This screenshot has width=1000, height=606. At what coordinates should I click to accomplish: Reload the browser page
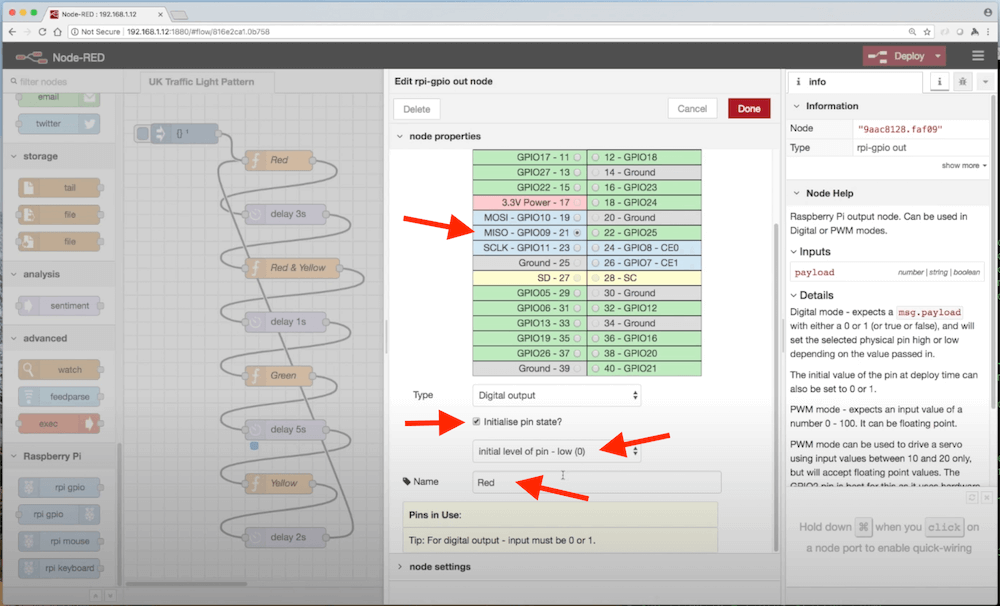(42, 31)
